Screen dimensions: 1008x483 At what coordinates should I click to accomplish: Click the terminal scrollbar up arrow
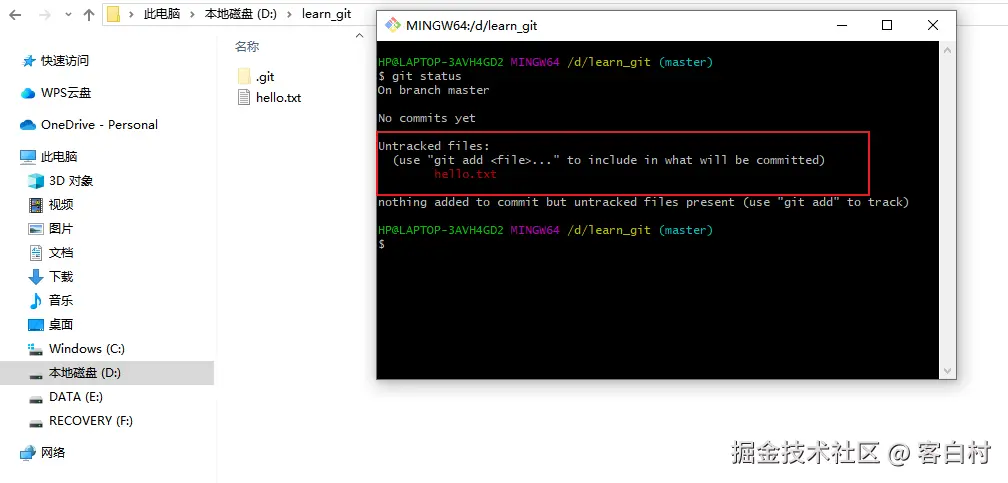[x=947, y=50]
